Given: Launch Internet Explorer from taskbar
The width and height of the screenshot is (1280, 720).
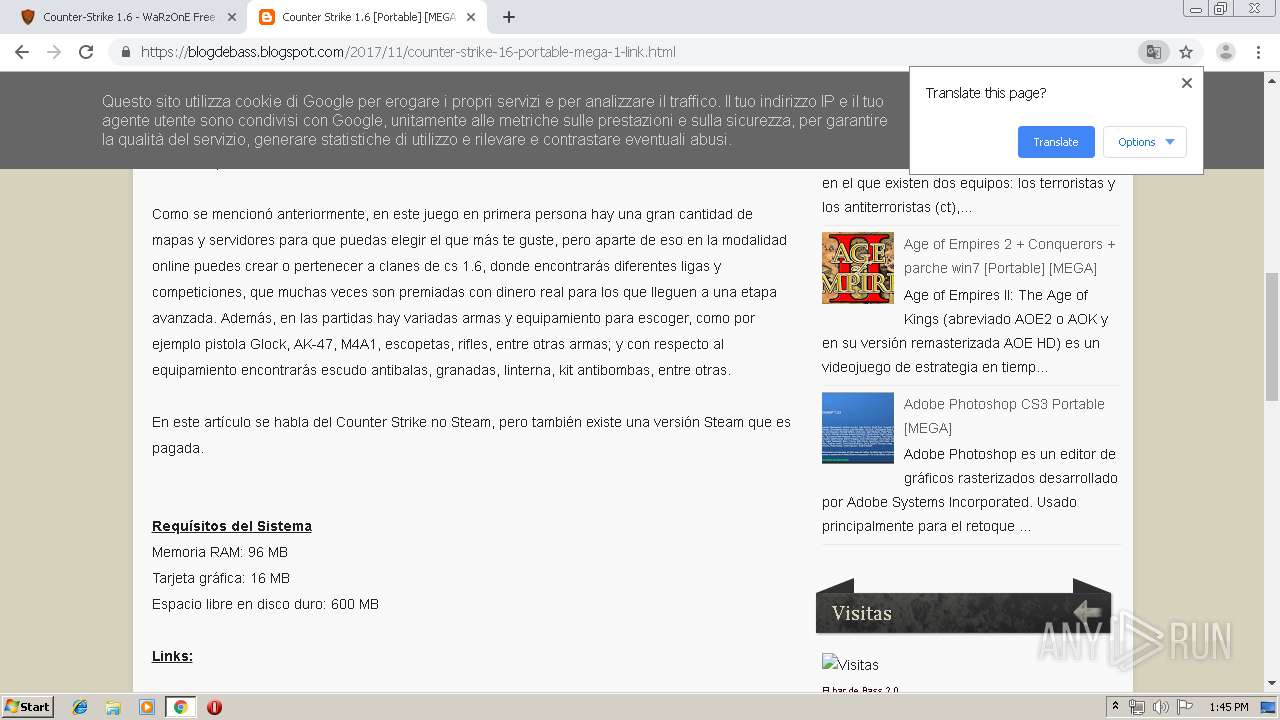Looking at the screenshot, I should [80, 707].
